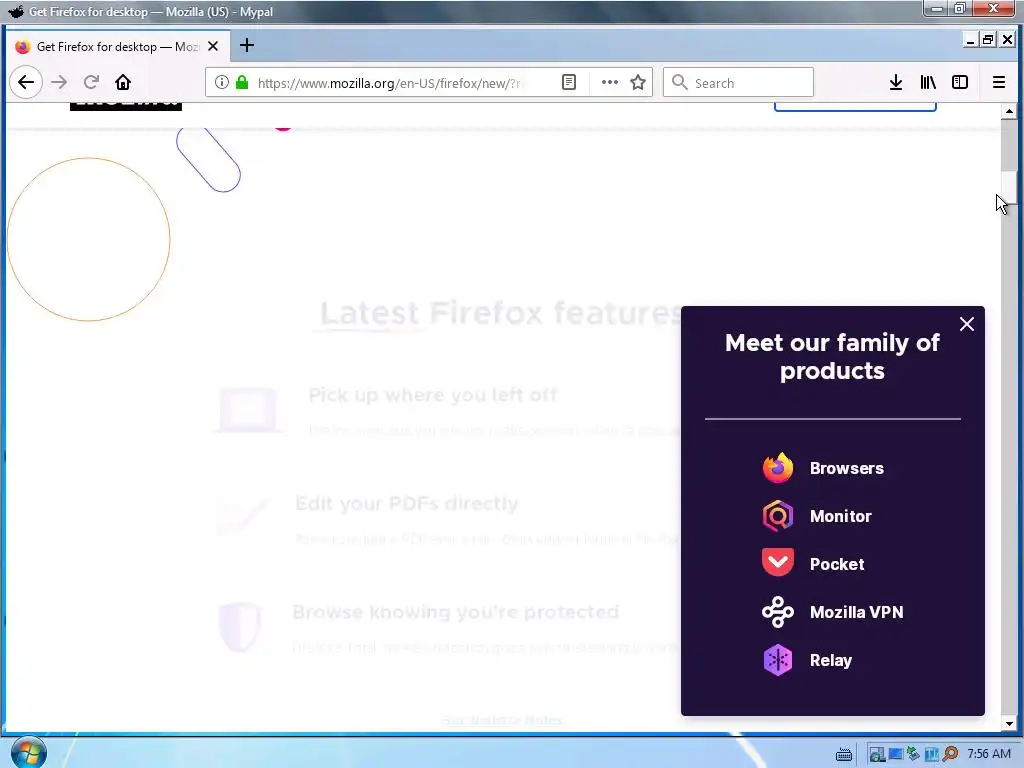This screenshot has height=768, width=1024.
Task: Select the Get Firefox for desktop tab
Action: [118, 46]
